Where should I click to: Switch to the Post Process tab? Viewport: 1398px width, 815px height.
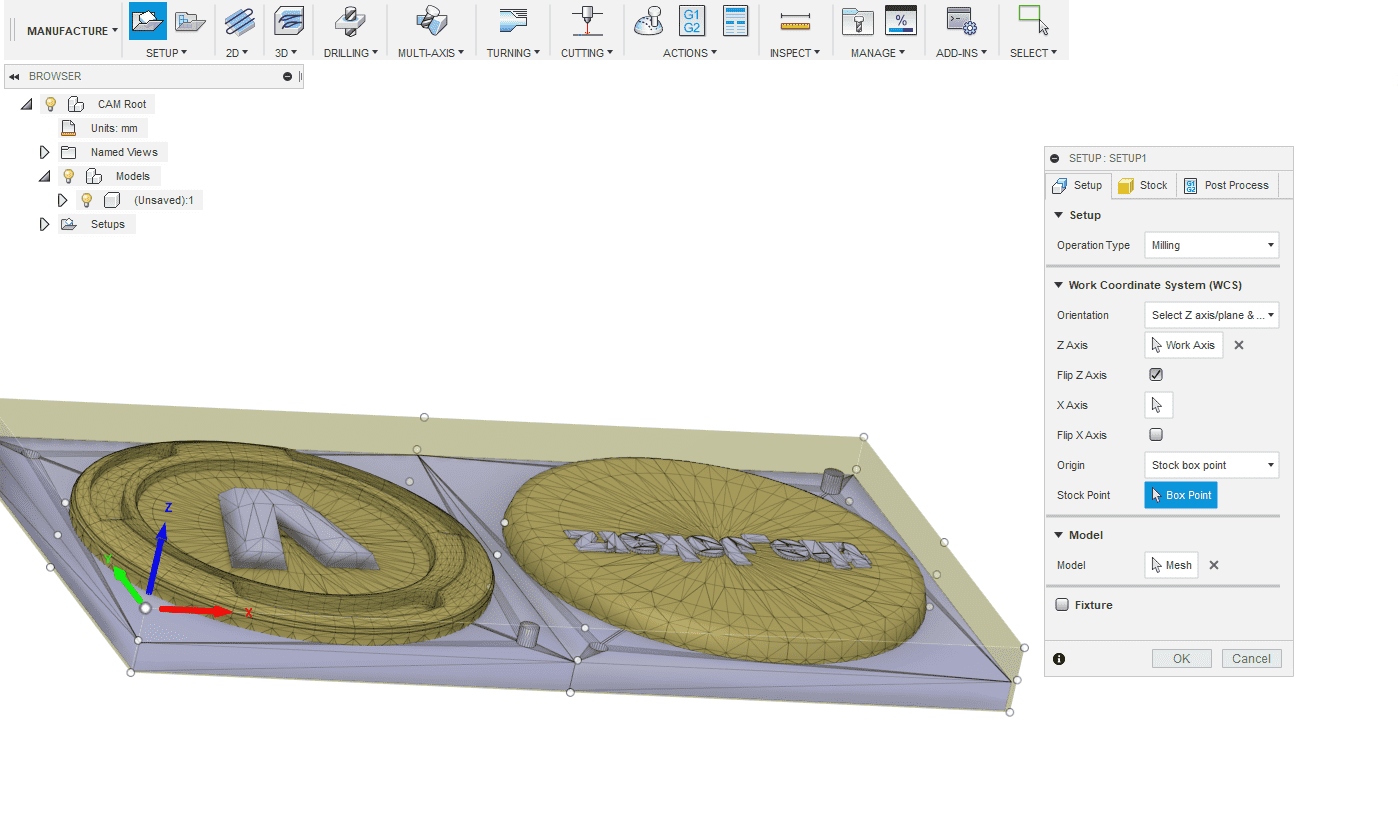(1226, 185)
